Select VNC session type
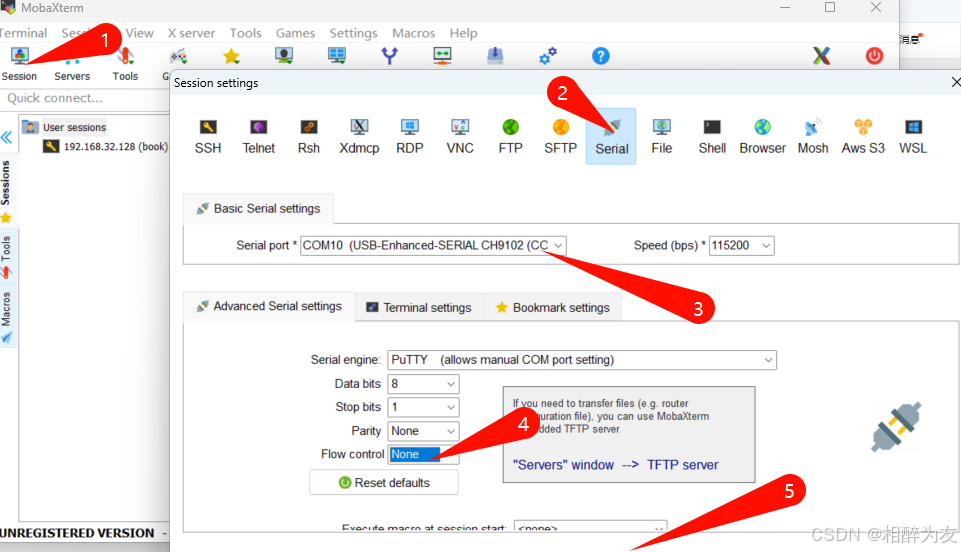The image size is (961, 552). pyautogui.click(x=460, y=137)
